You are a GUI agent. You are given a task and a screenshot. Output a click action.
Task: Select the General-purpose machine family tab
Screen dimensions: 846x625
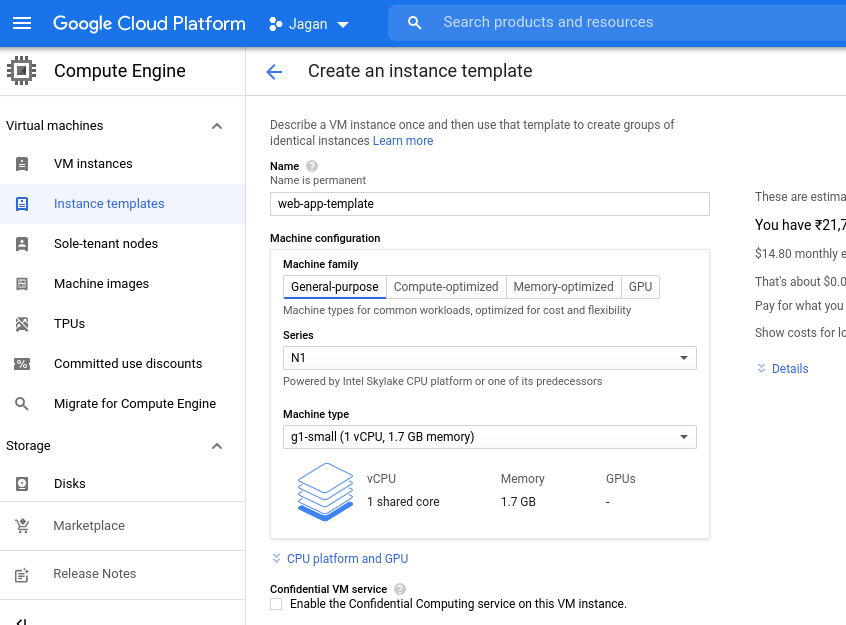click(335, 287)
